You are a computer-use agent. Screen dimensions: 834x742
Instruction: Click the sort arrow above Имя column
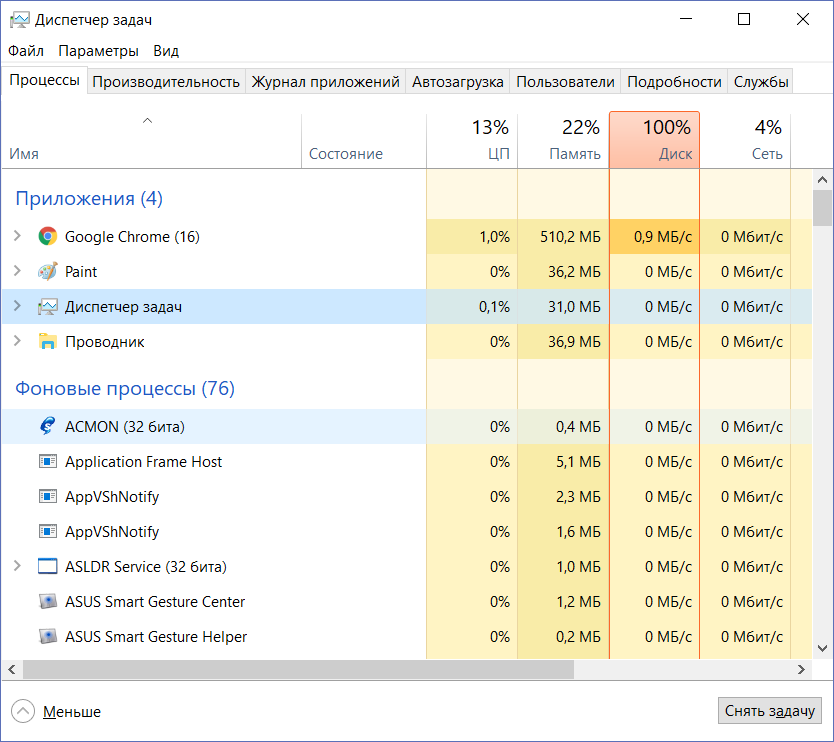tap(147, 121)
